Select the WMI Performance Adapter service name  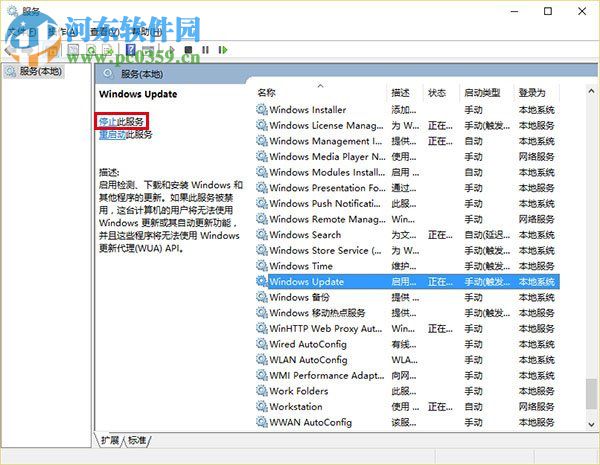pyautogui.click(x=327, y=375)
